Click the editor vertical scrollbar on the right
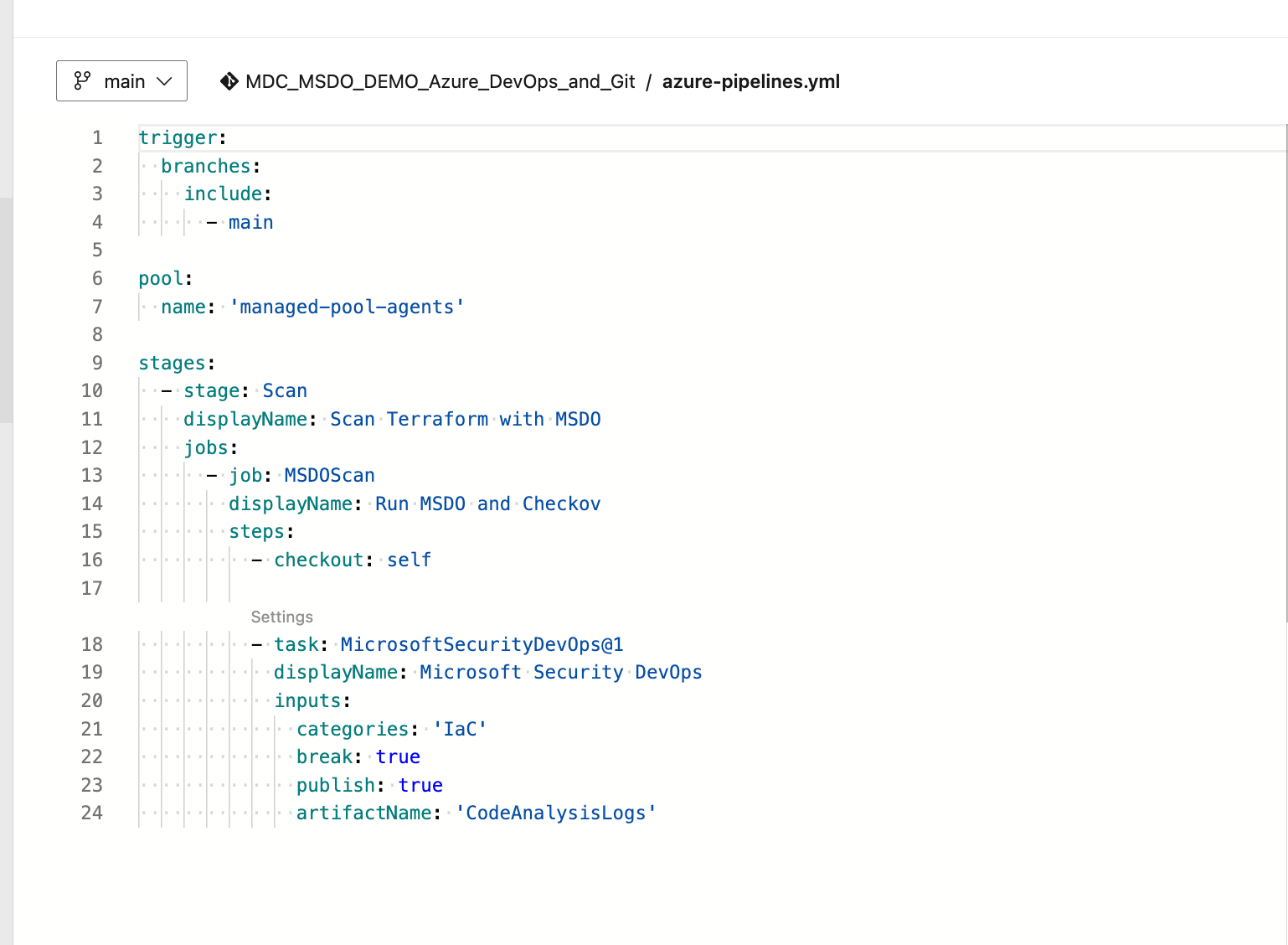This screenshot has height=945, width=1288. [1285, 373]
